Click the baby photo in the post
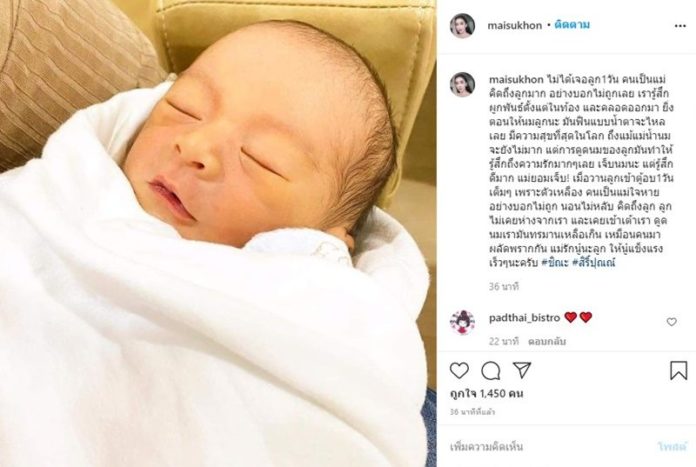The image size is (696, 467). [218, 234]
